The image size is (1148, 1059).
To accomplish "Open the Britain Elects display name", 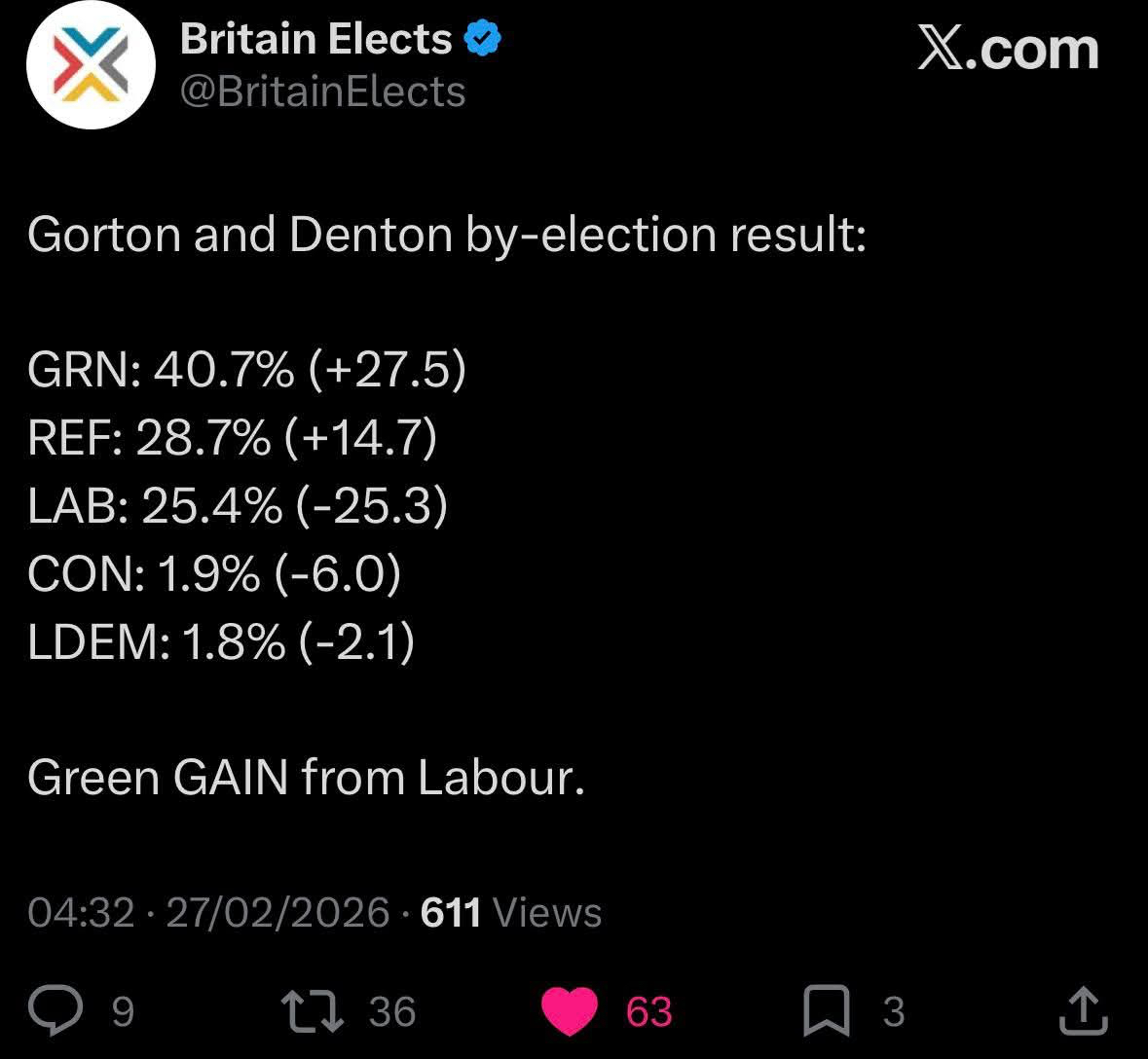I will click(x=315, y=39).
